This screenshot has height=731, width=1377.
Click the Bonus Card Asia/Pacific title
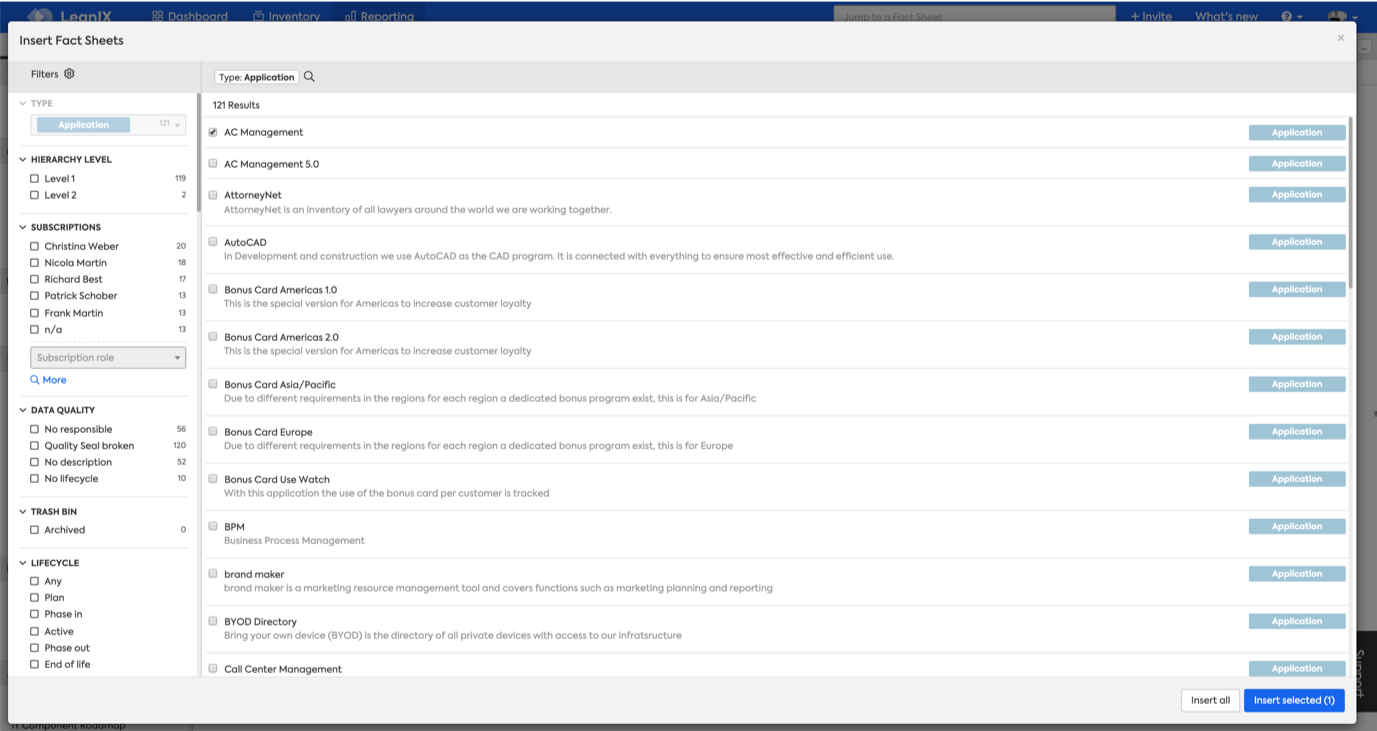[x=280, y=384]
